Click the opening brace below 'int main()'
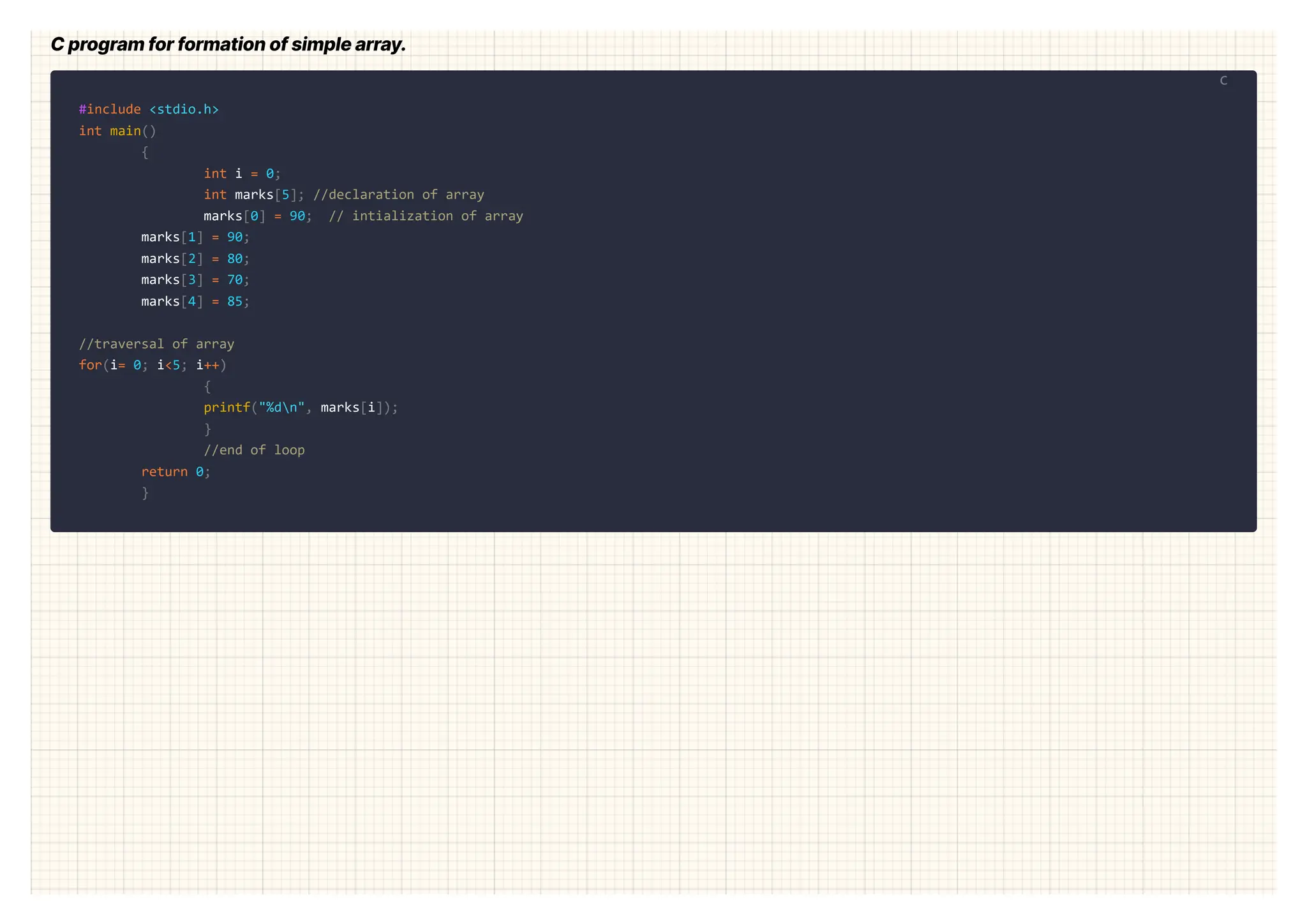This screenshot has height=924, width=1307. pyautogui.click(x=145, y=153)
